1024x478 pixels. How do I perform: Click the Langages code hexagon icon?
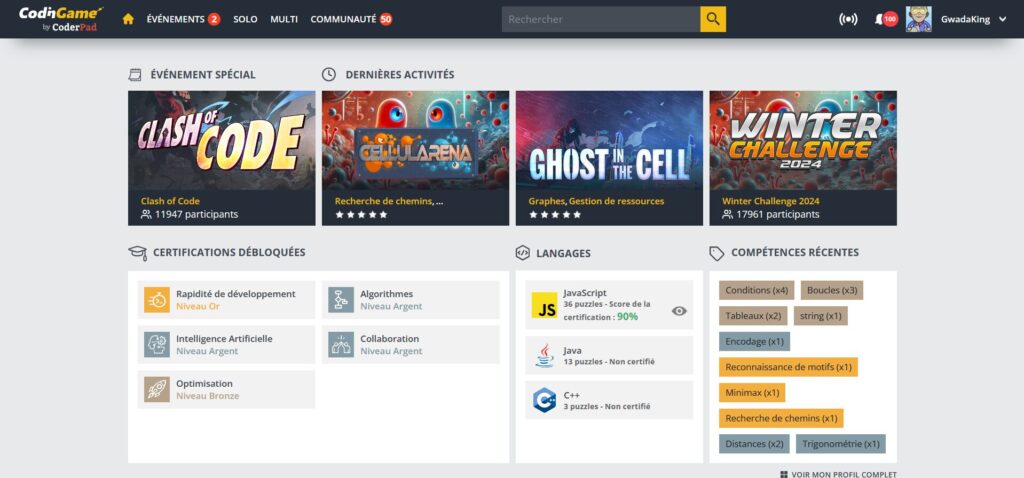tap(522, 253)
